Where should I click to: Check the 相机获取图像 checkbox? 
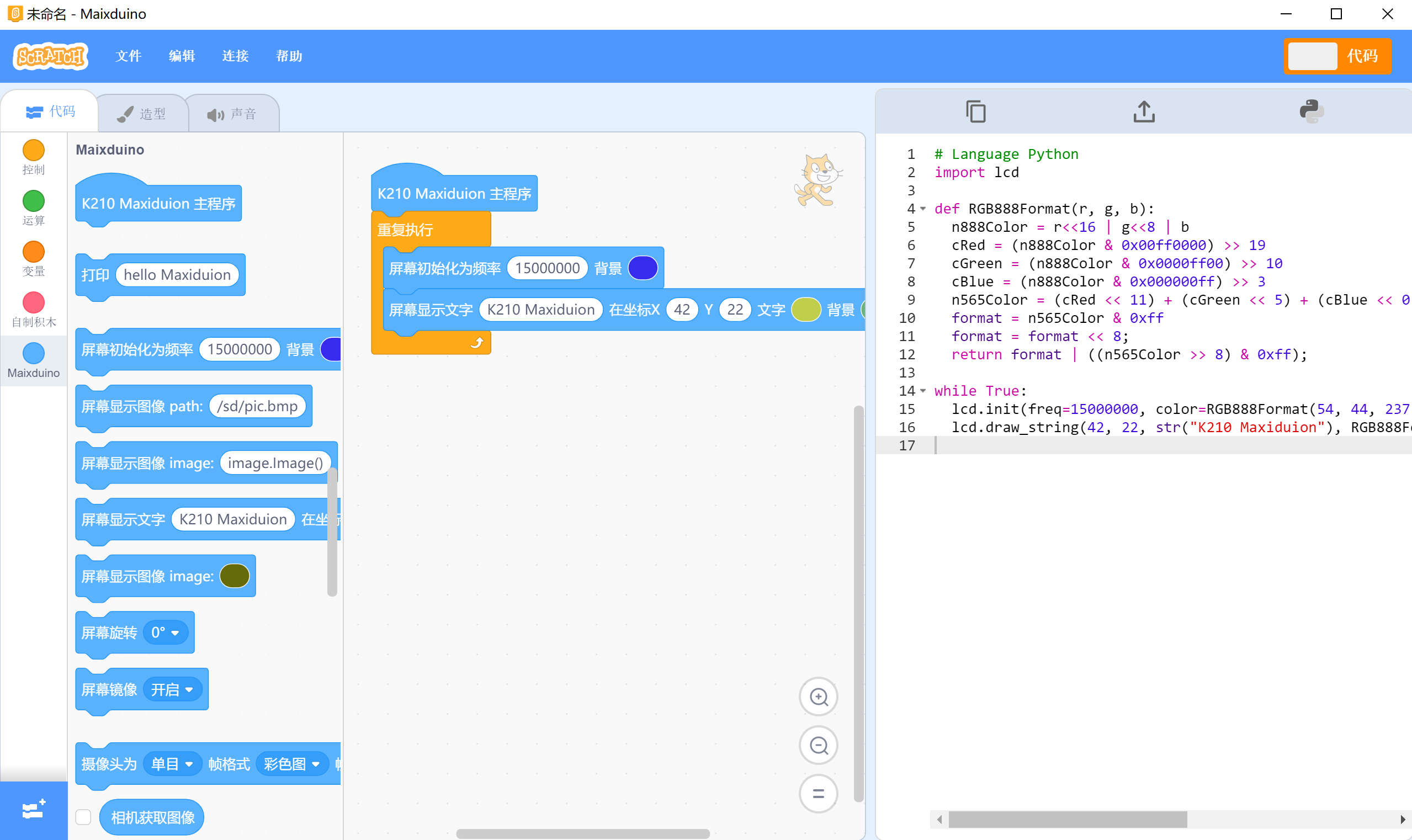click(x=83, y=817)
